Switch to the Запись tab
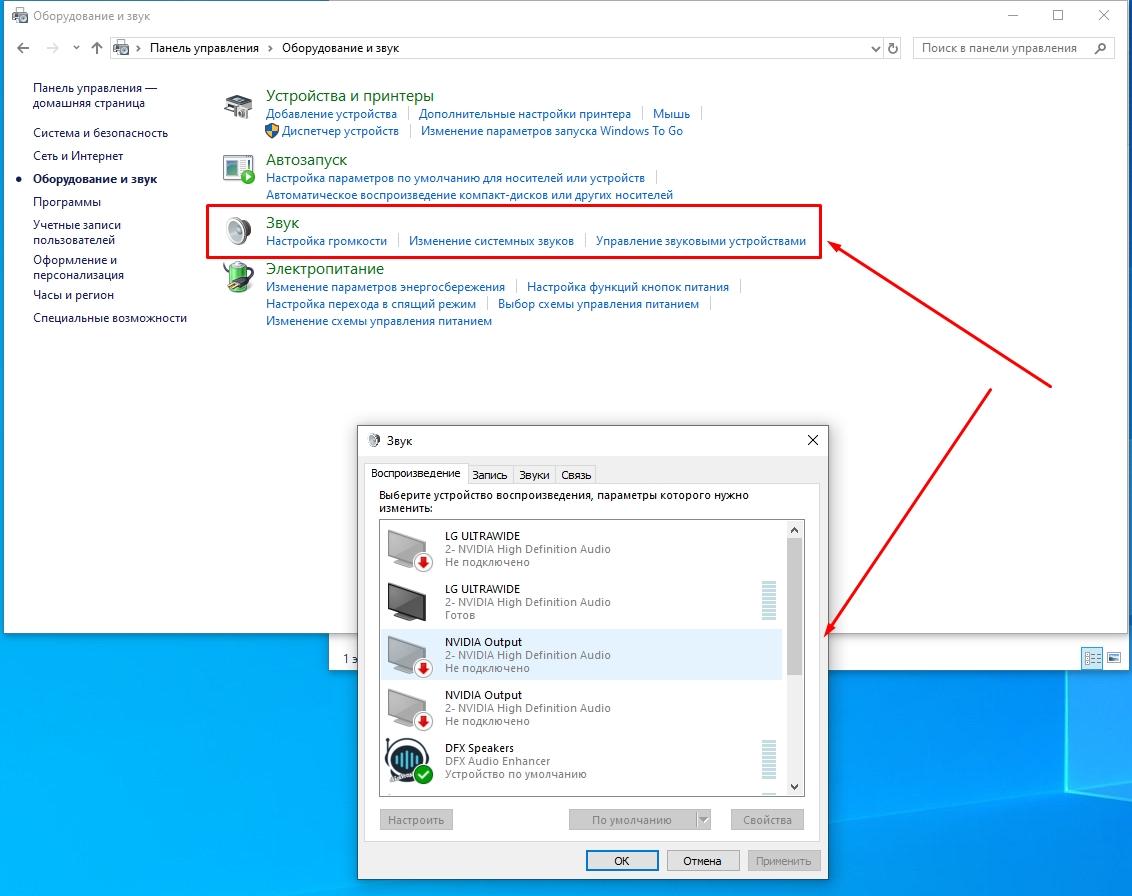The width and height of the screenshot is (1132, 896). (x=490, y=475)
